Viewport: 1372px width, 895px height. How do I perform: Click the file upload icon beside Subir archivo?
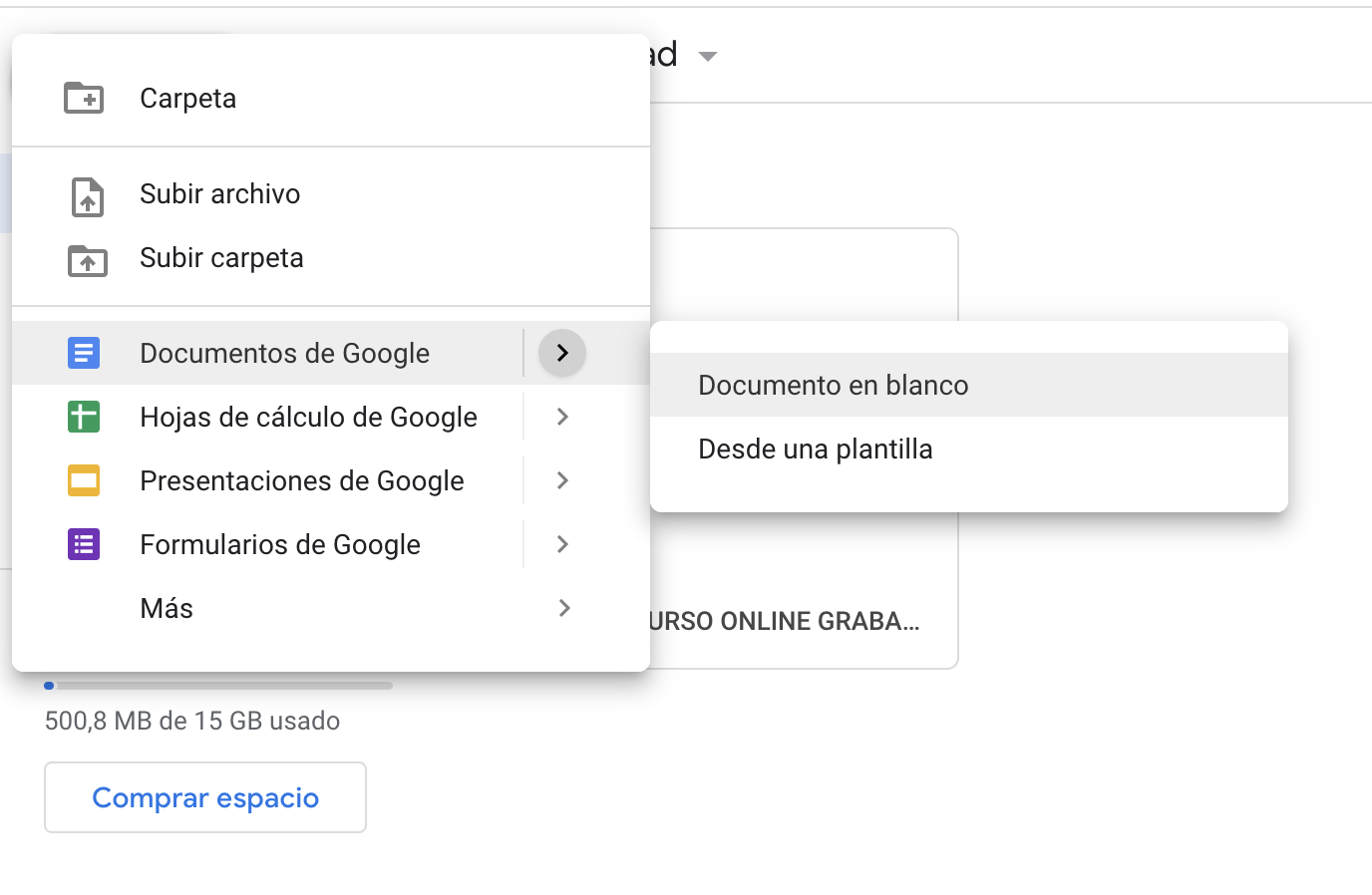(88, 196)
